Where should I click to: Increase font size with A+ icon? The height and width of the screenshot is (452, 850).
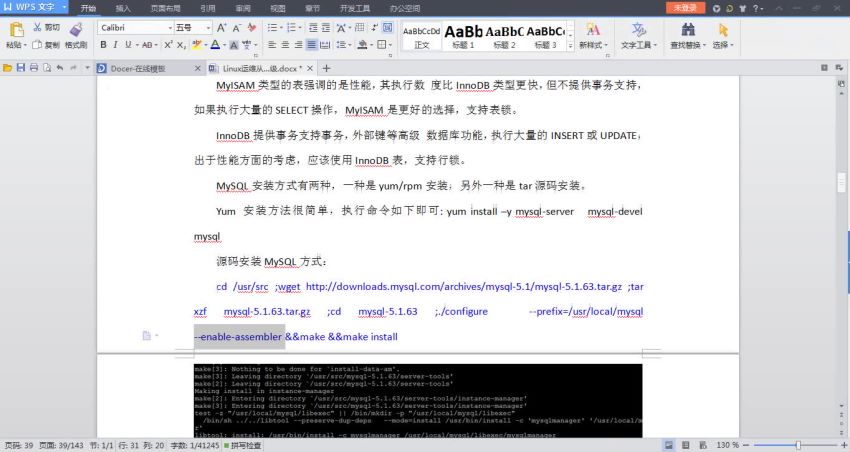pos(222,28)
